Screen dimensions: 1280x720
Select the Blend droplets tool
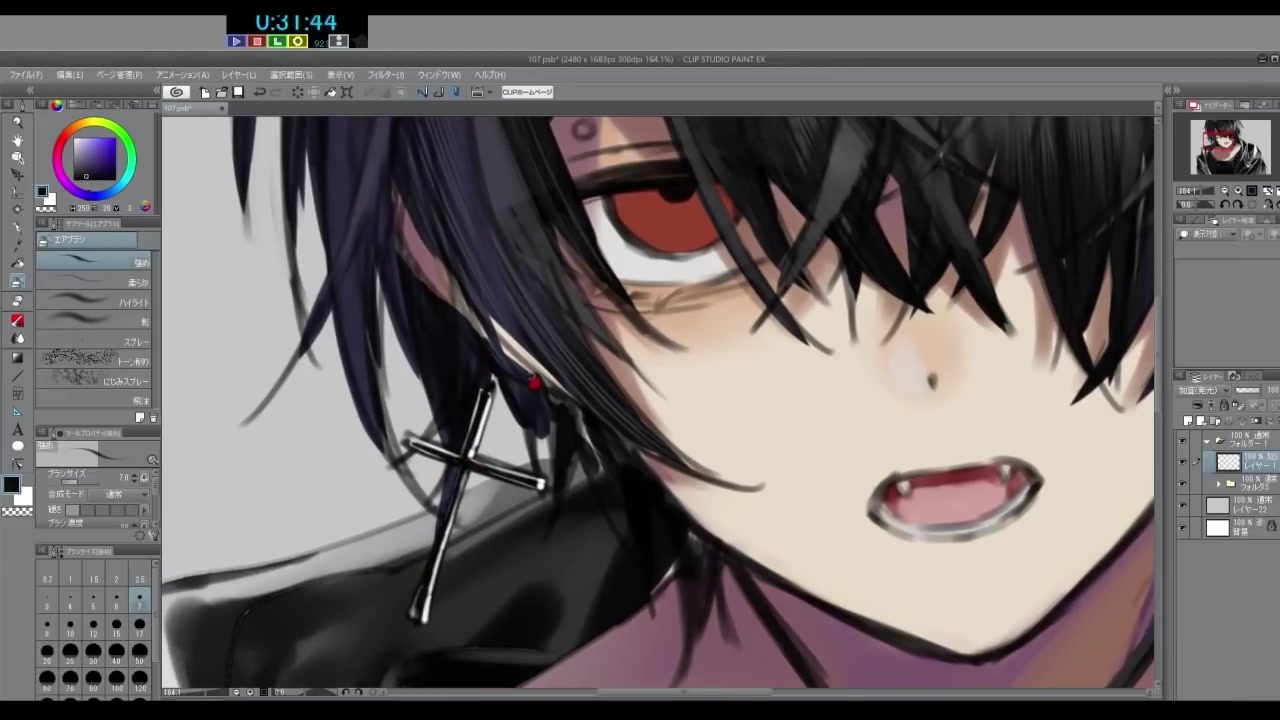pyautogui.click(x=17, y=338)
